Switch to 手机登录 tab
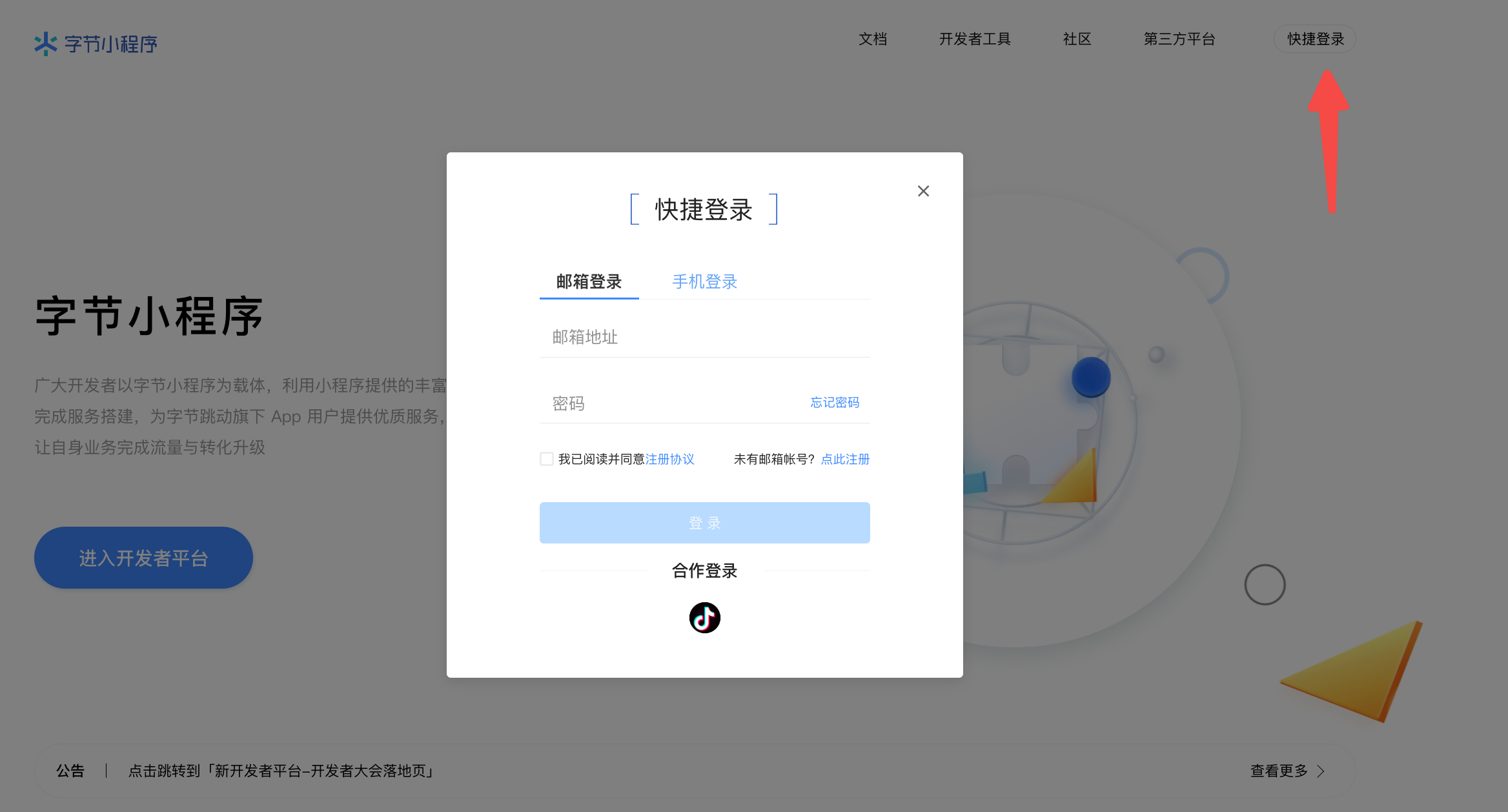Screen dimensions: 1508x812 point(704,281)
